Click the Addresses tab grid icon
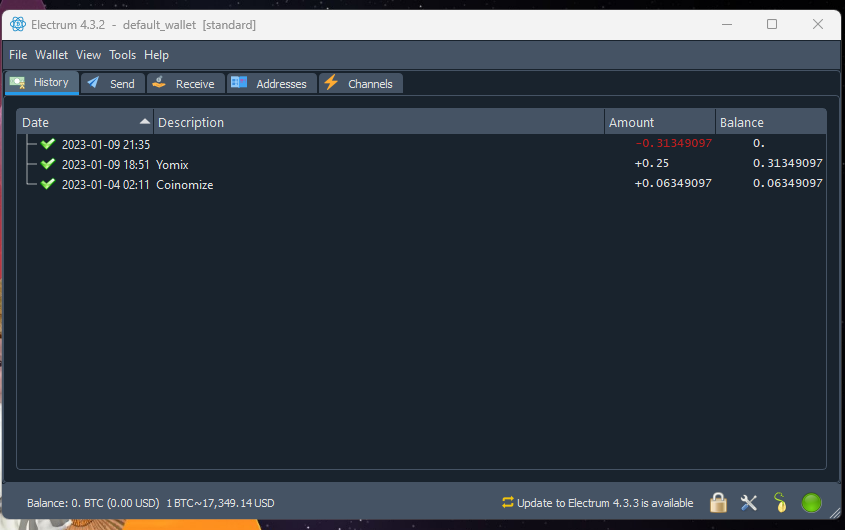 click(239, 82)
